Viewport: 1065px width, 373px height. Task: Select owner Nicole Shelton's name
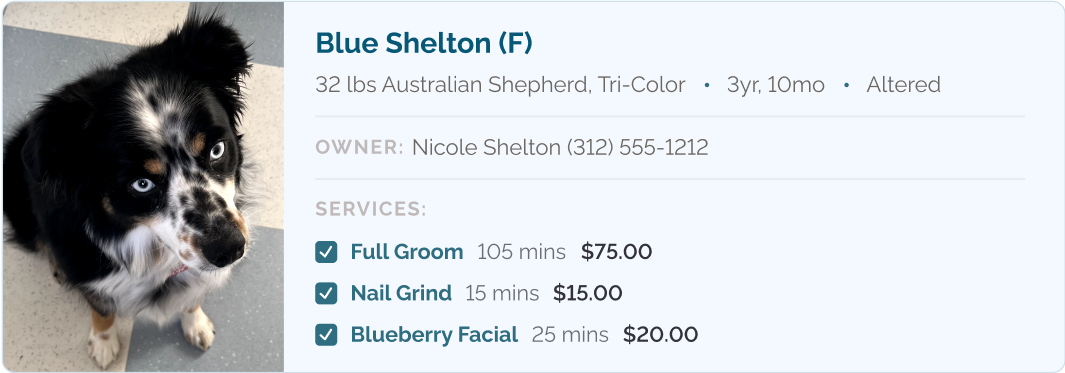(x=487, y=147)
